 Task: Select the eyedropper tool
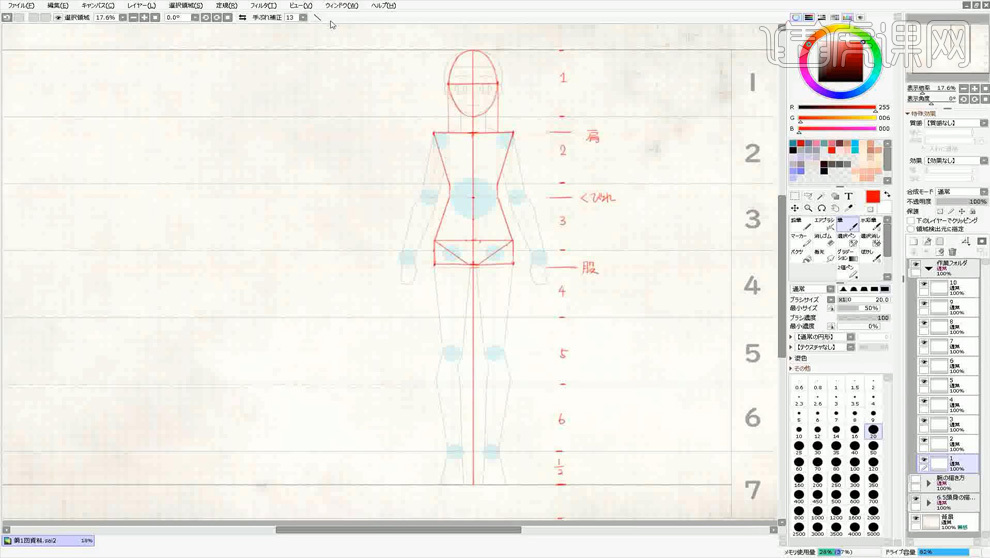849,208
